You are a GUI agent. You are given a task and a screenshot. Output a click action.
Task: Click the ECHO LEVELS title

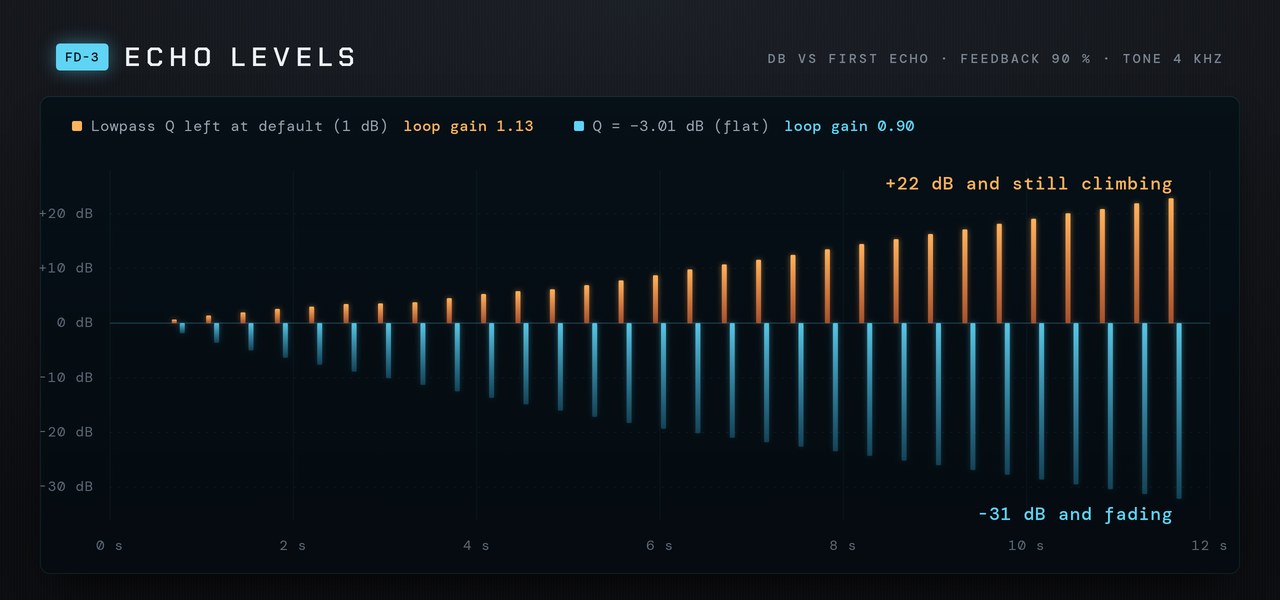(240, 58)
